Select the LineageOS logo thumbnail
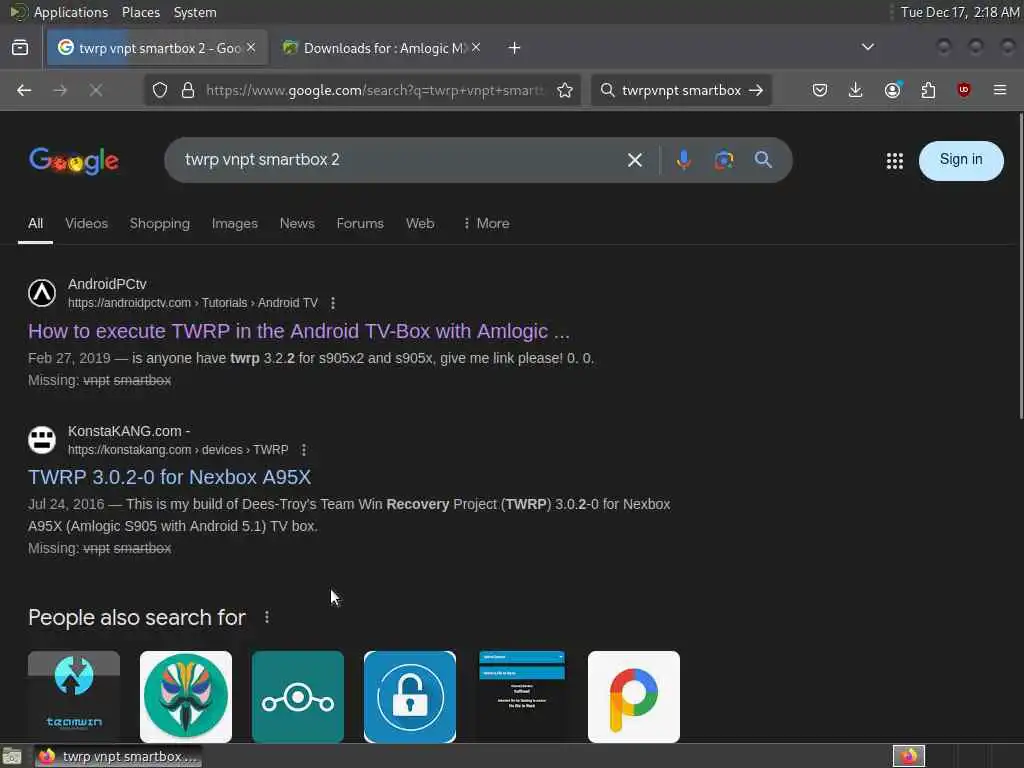Viewport: 1024px width, 768px height. pos(298,696)
